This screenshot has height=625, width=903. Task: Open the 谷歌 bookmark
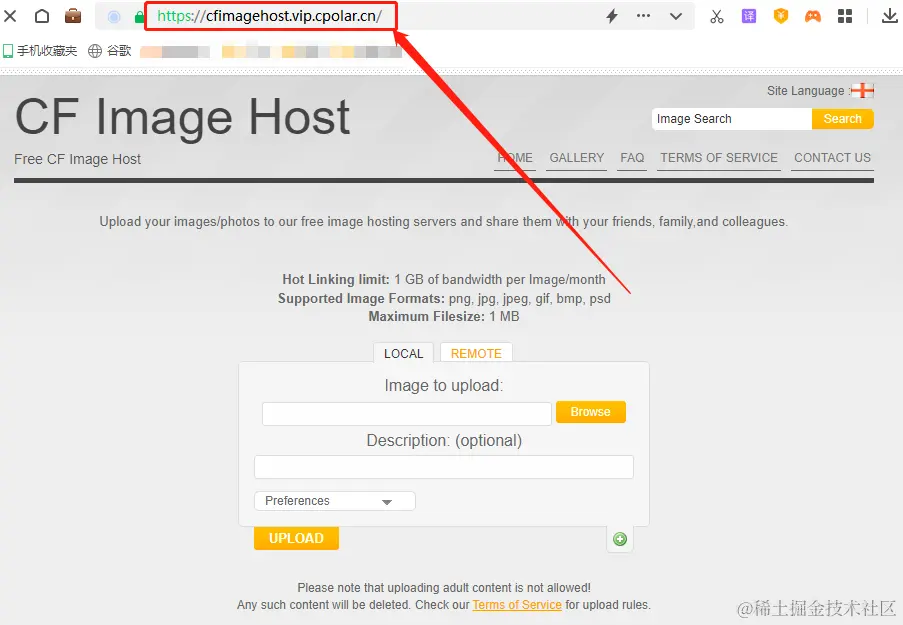[x=110, y=51]
